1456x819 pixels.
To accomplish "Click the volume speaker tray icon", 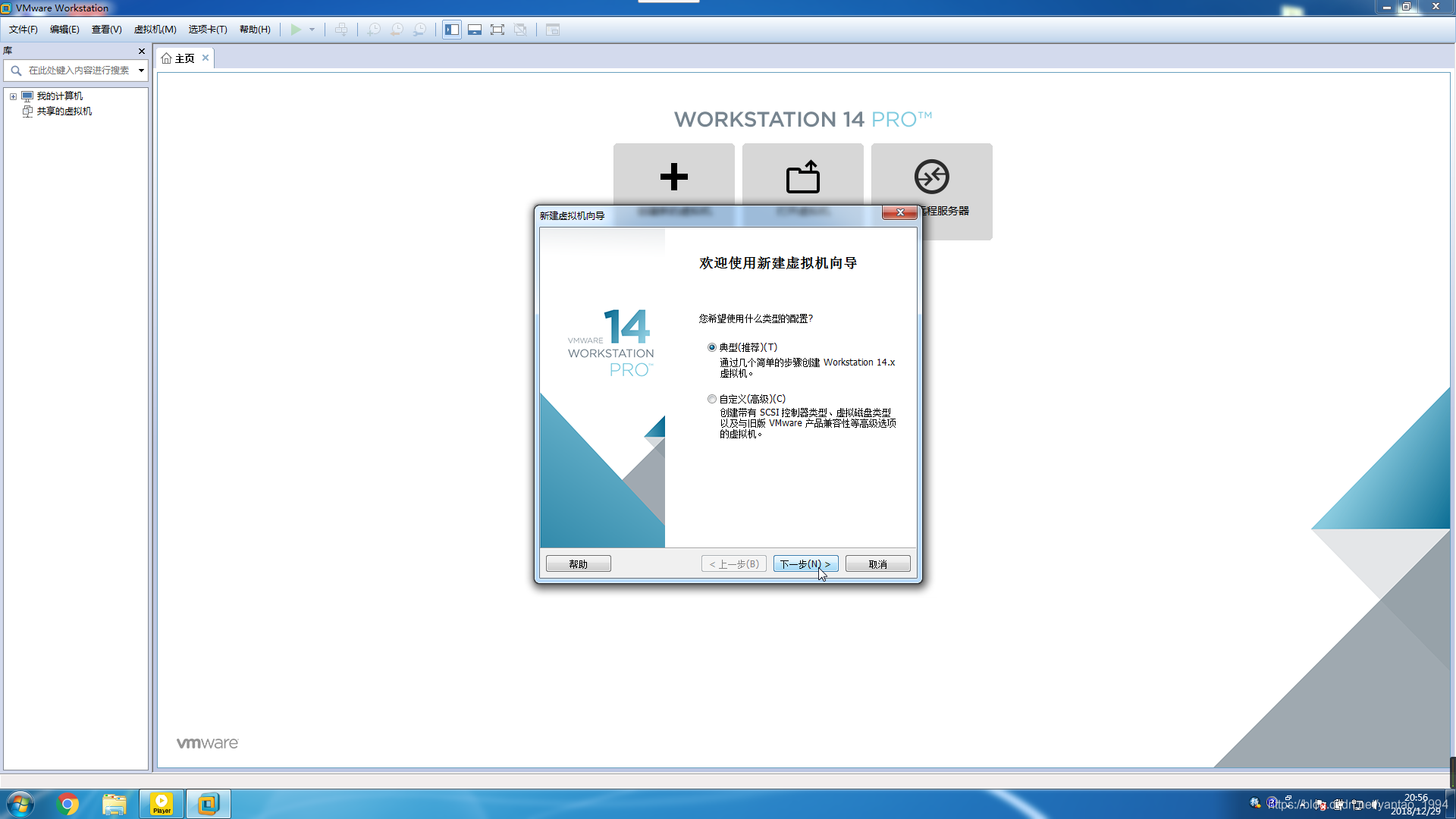I will click(x=1375, y=805).
